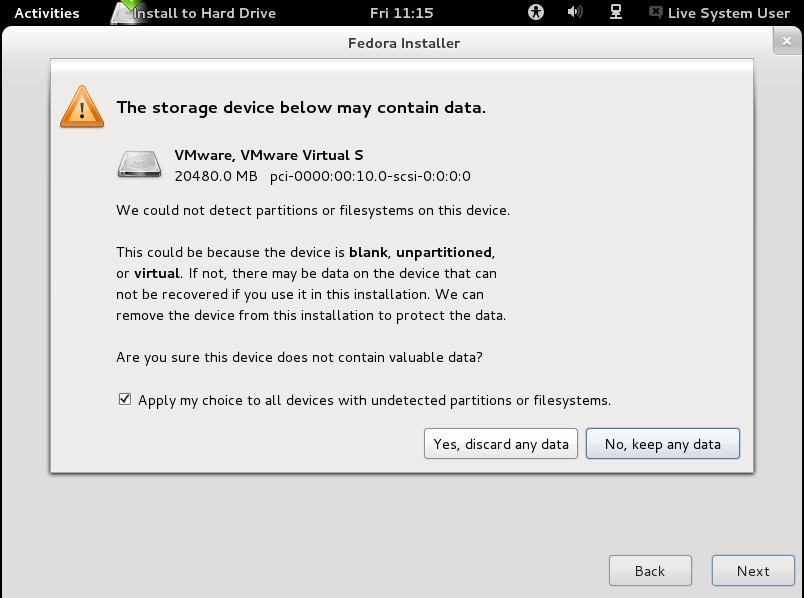Click the Activities button in top bar
Image resolution: width=804 pixels, height=598 pixels.
coord(47,13)
